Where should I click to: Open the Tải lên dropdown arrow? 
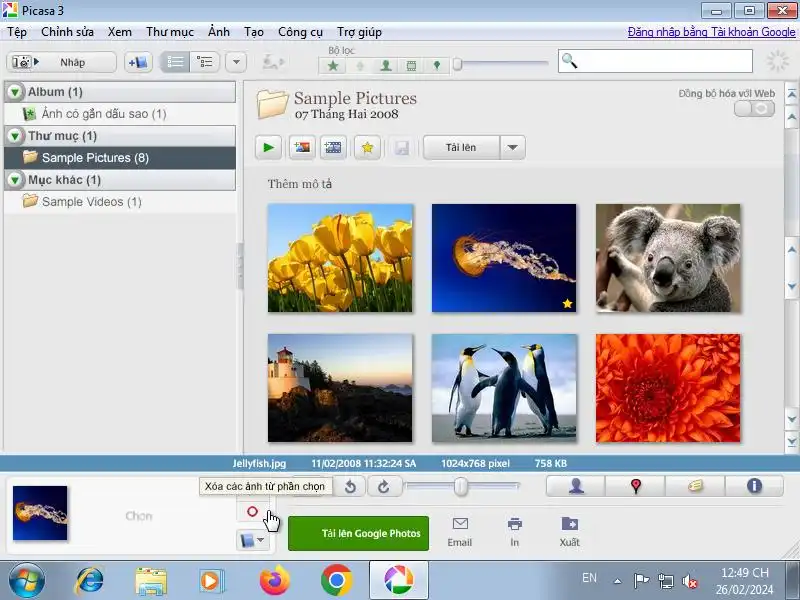point(513,147)
